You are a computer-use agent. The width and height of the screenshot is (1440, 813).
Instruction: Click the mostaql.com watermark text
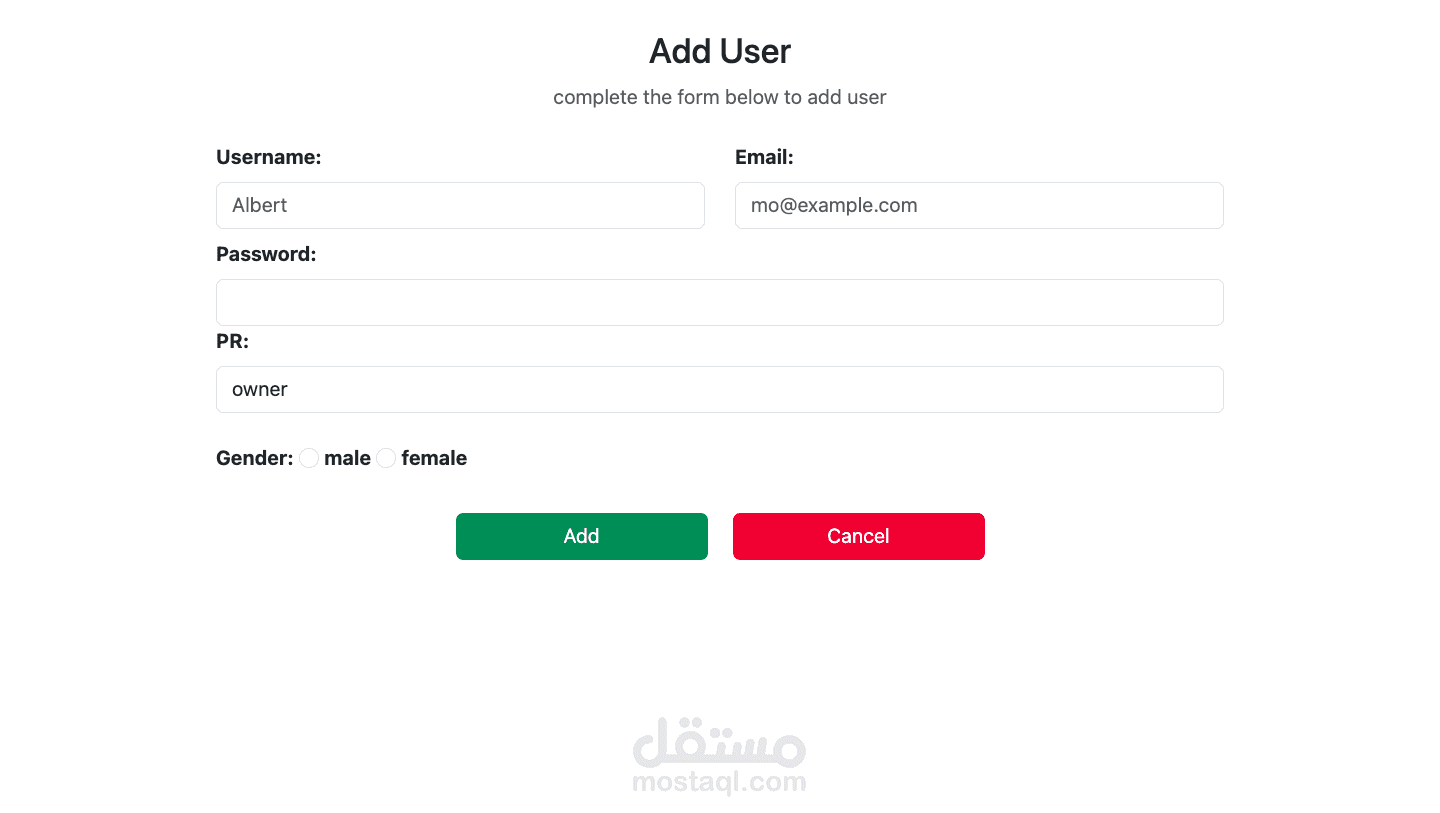tap(720, 782)
